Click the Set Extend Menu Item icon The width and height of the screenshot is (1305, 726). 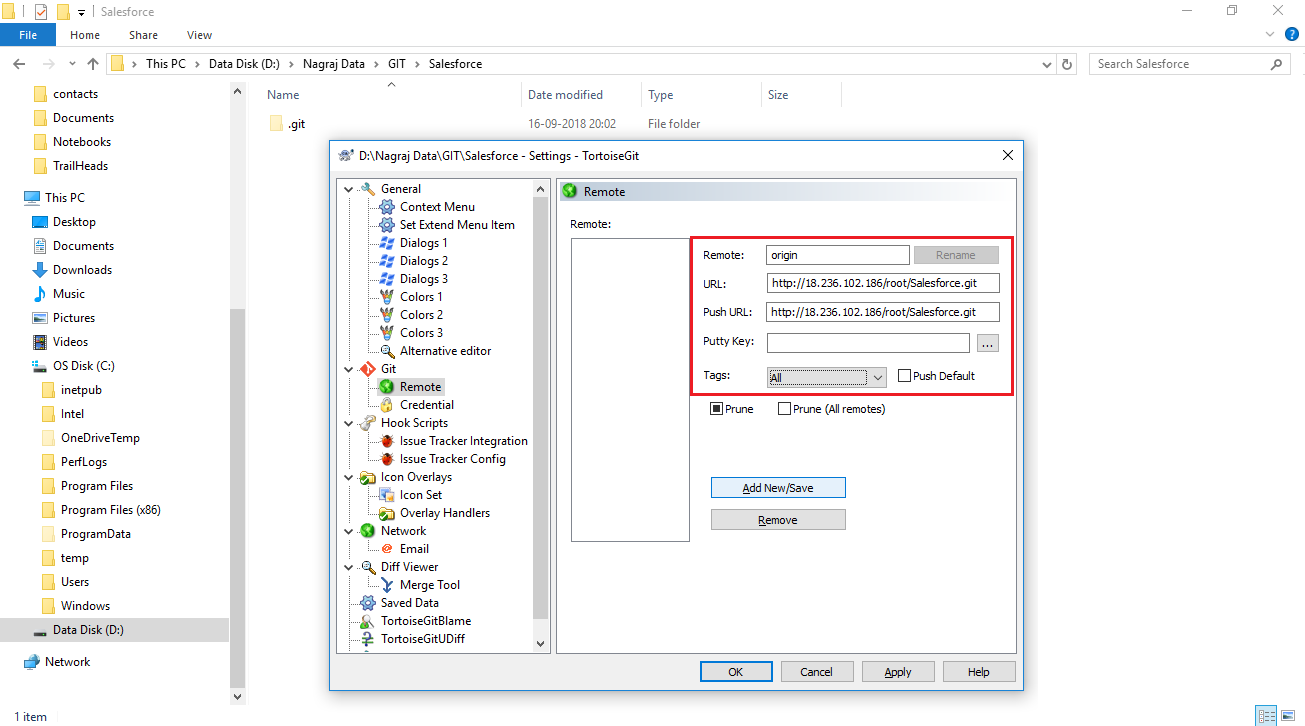(387, 225)
